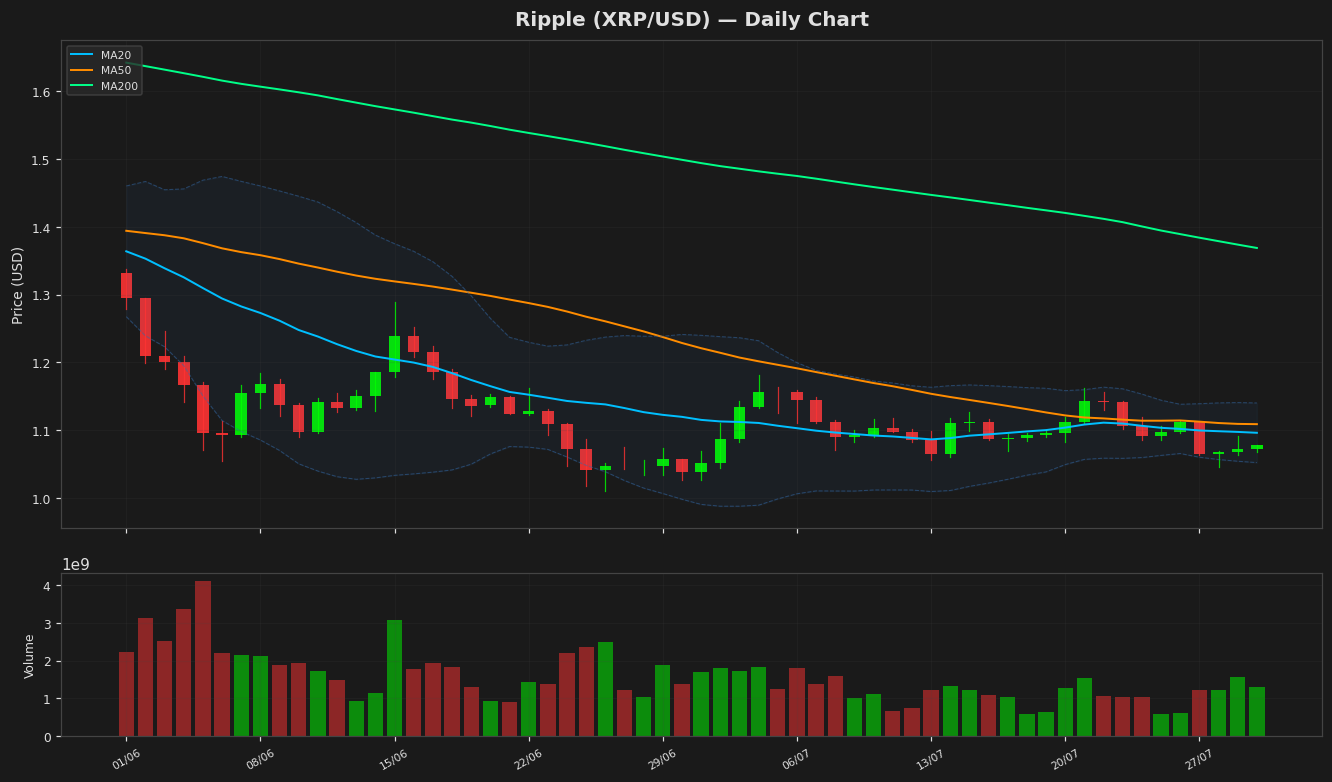Click the 1.3 price tick label
The height and width of the screenshot is (782, 1332).
click(41, 296)
